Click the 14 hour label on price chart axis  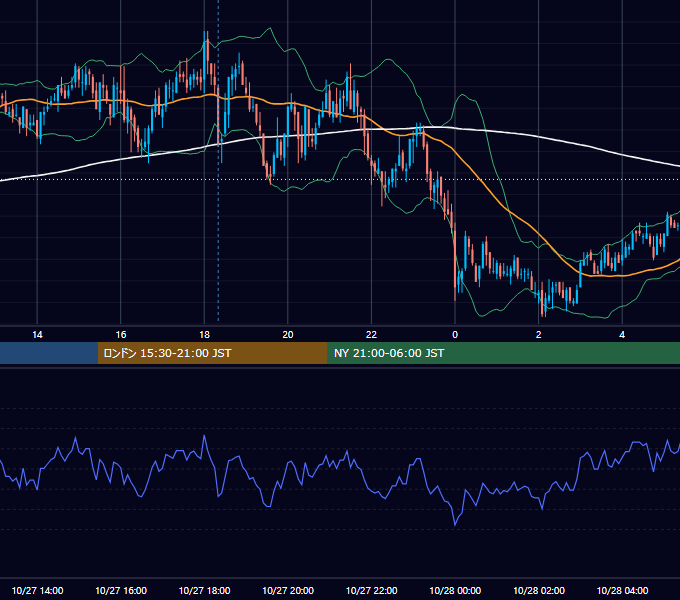(x=37, y=335)
